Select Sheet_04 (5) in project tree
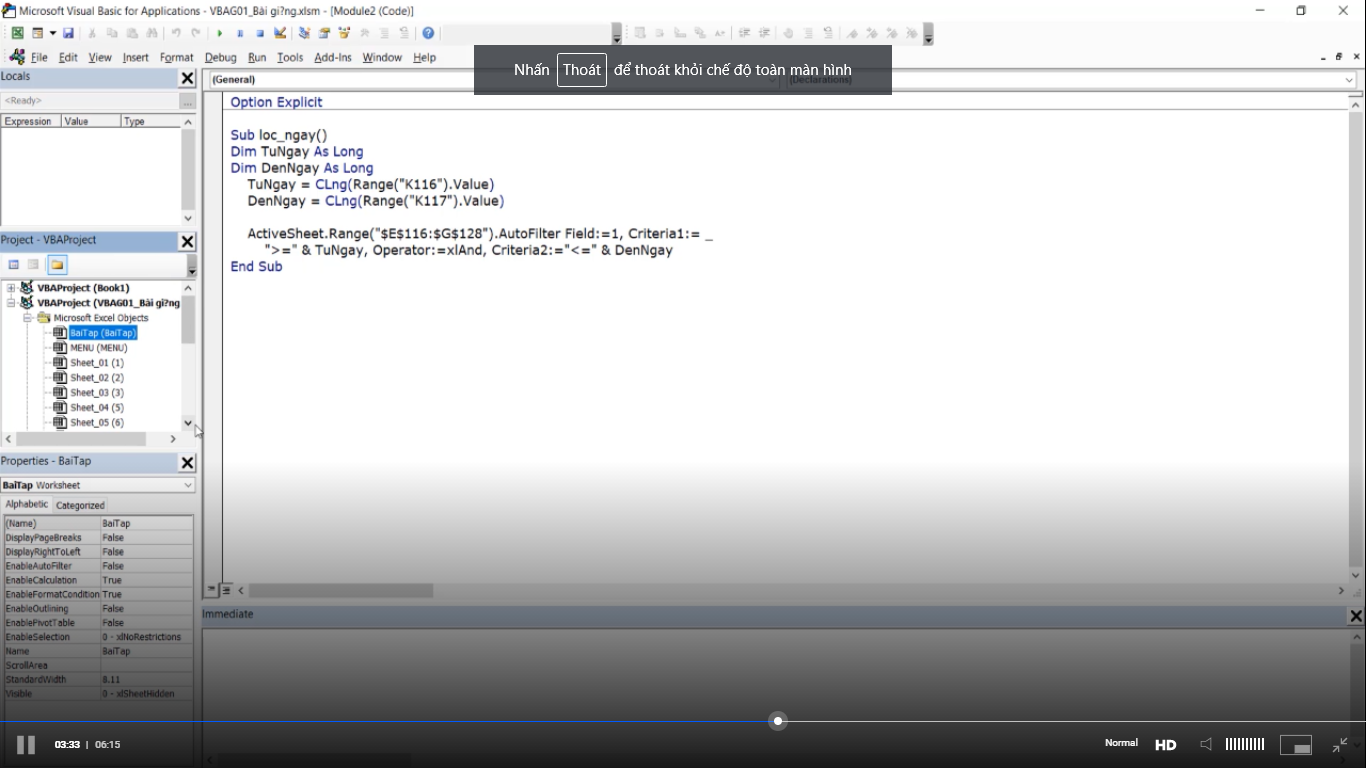 (97, 408)
